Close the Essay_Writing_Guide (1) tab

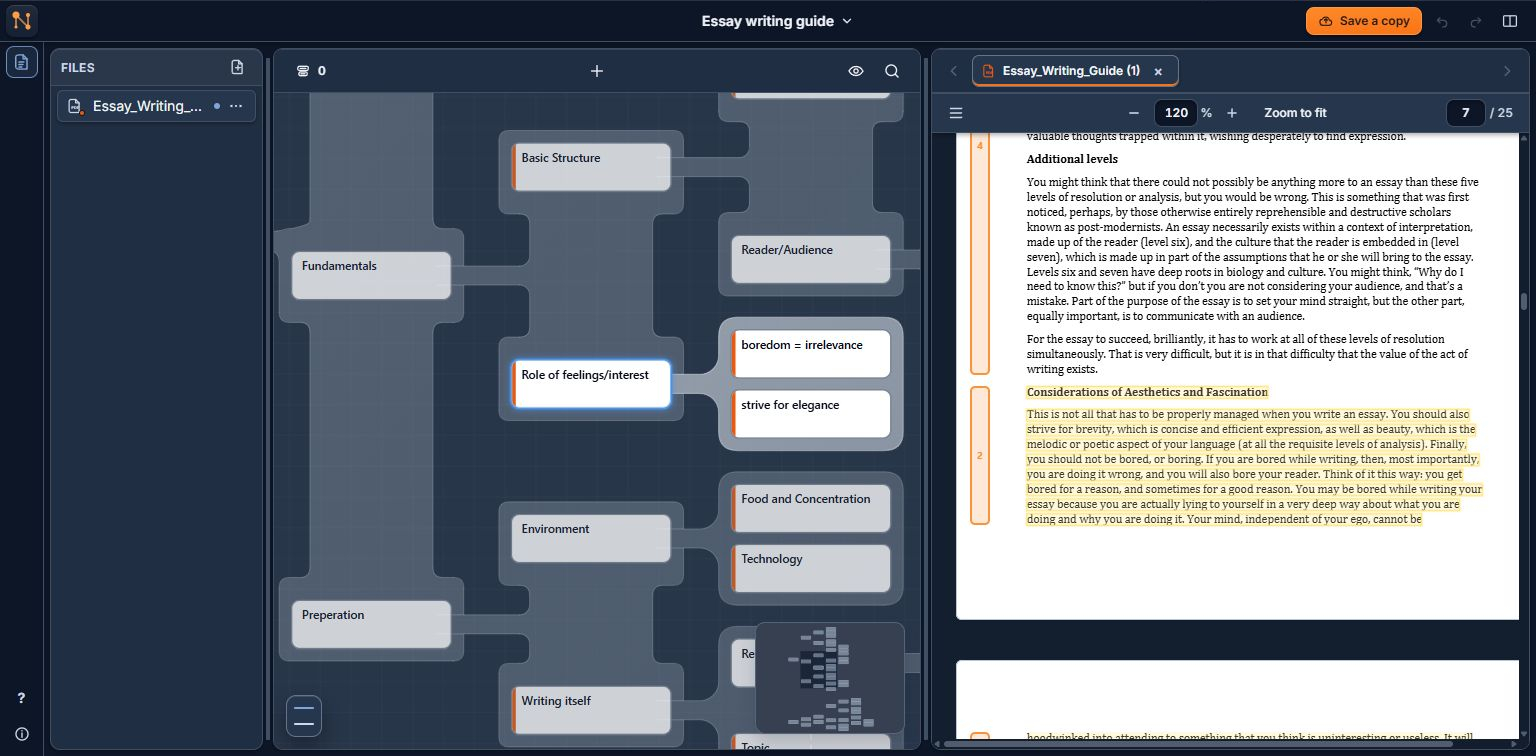[1158, 71]
